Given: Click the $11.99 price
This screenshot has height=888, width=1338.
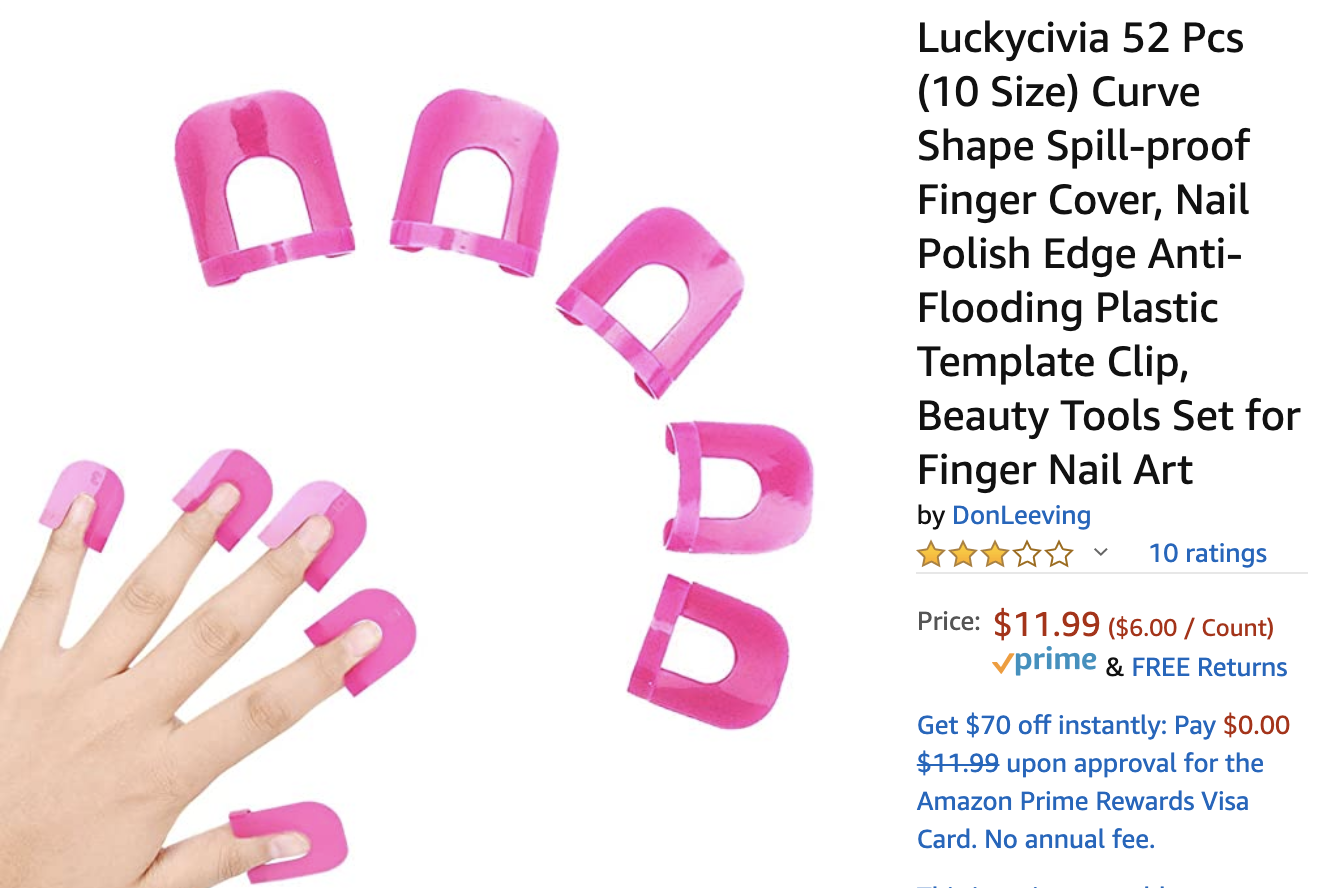Looking at the screenshot, I should tap(1046, 625).
